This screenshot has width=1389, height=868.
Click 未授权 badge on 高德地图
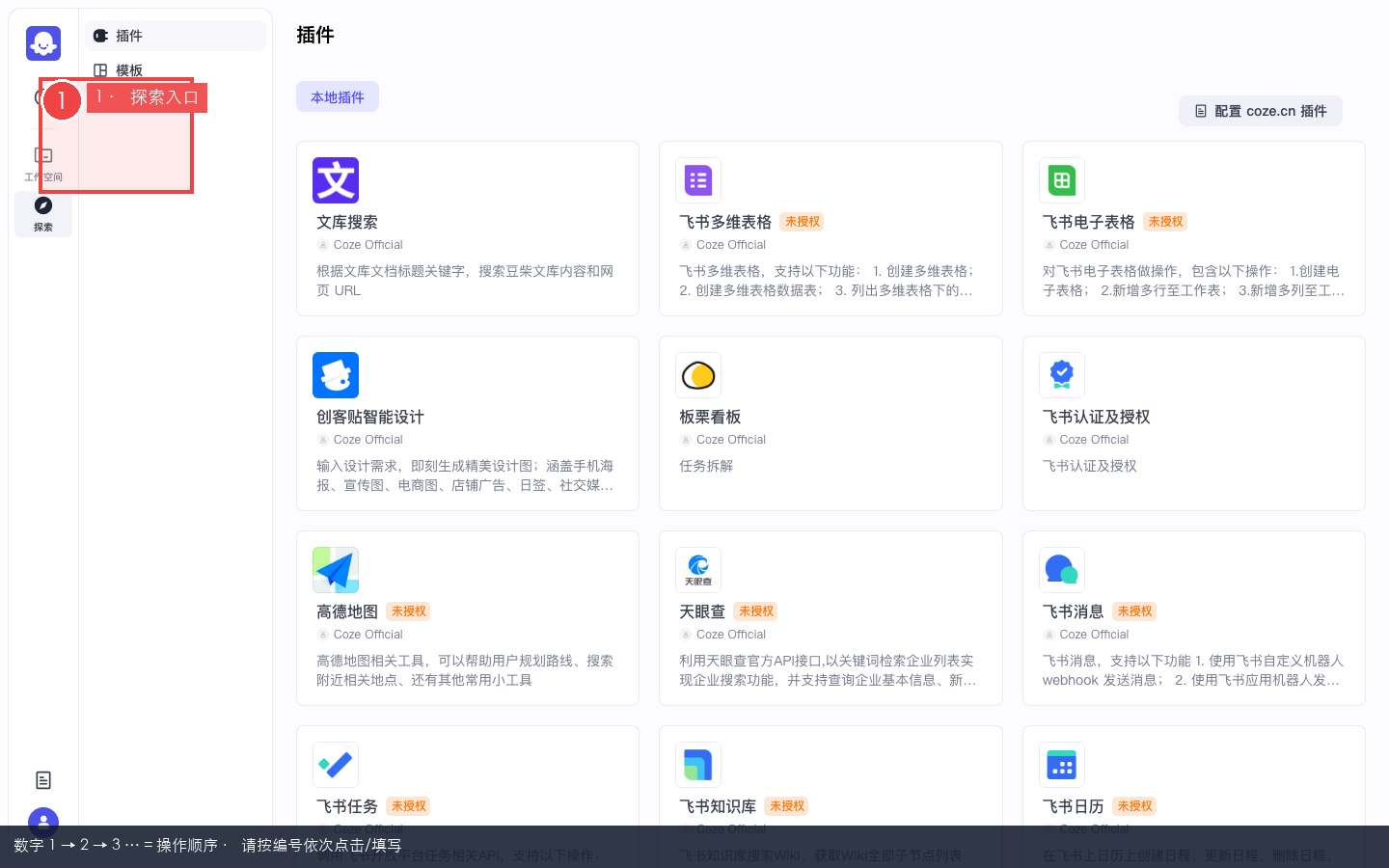(409, 611)
